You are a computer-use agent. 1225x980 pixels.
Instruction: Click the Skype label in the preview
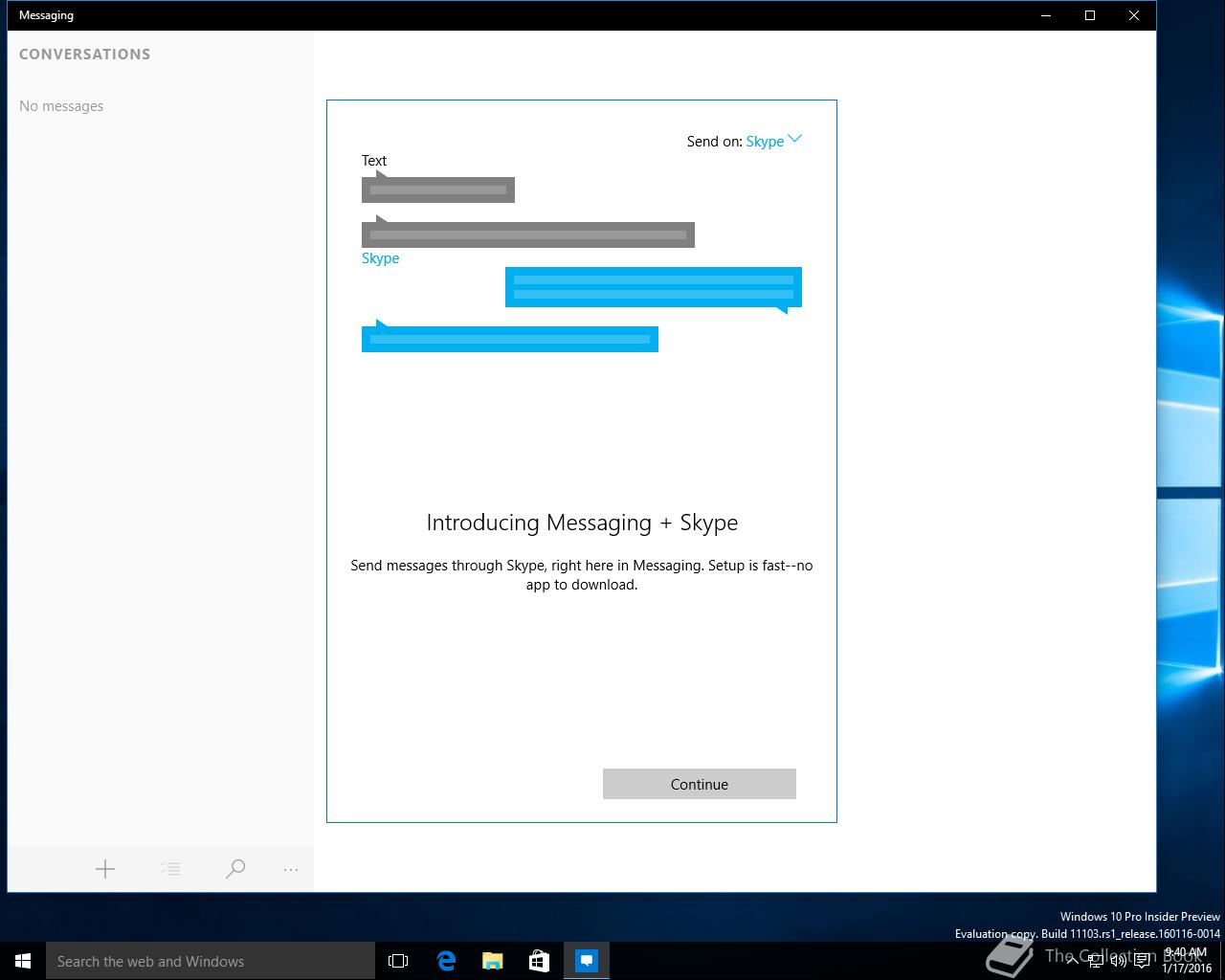(x=380, y=258)
